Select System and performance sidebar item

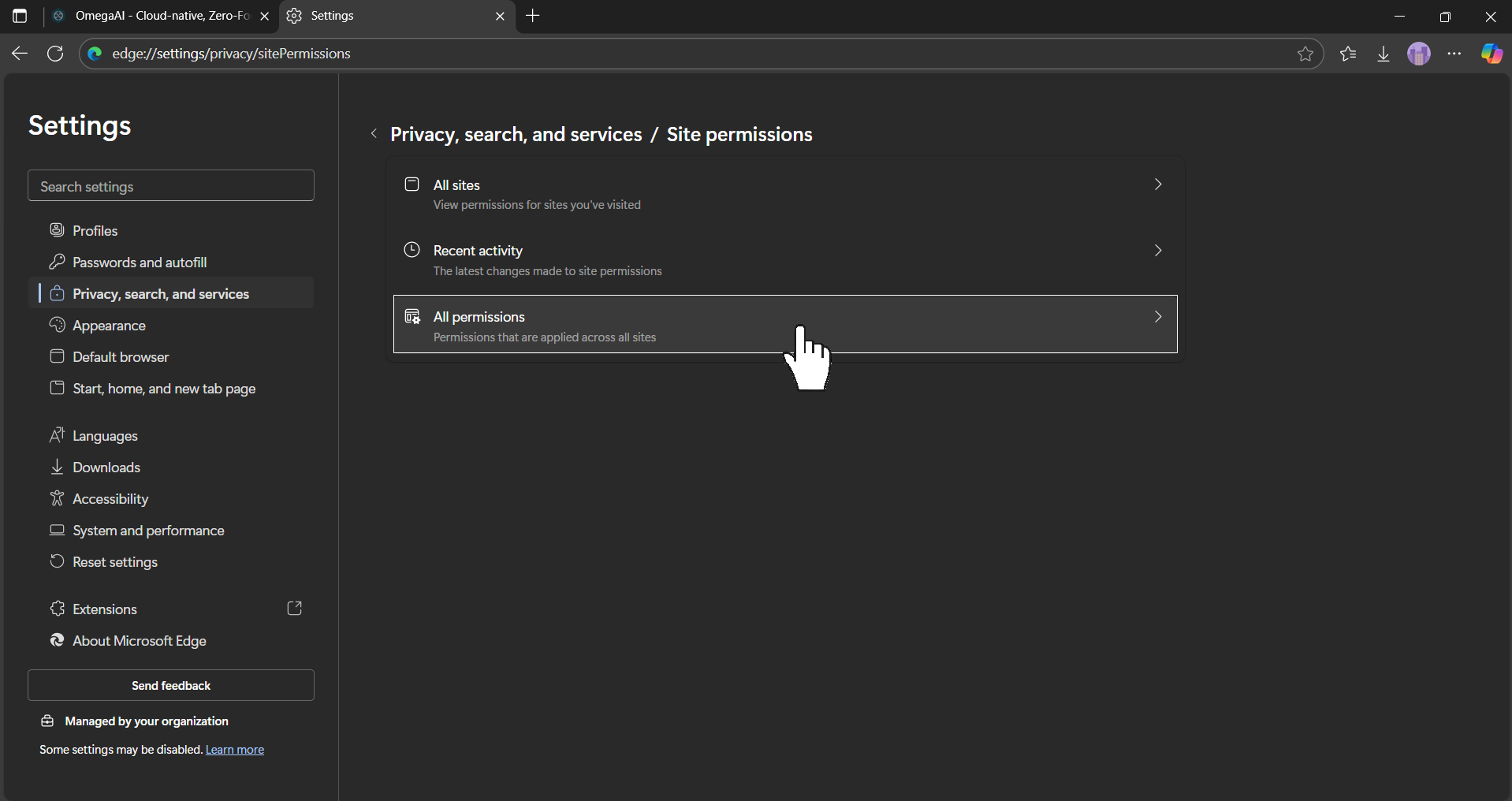pos(148,531)
